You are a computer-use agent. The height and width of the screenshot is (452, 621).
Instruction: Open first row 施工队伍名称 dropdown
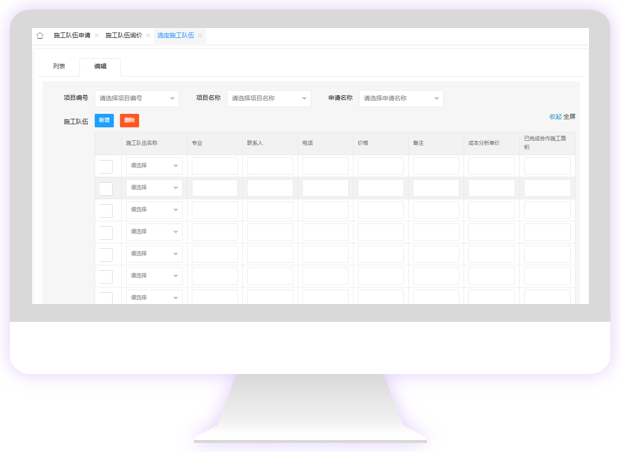click(x=154, y=166)
